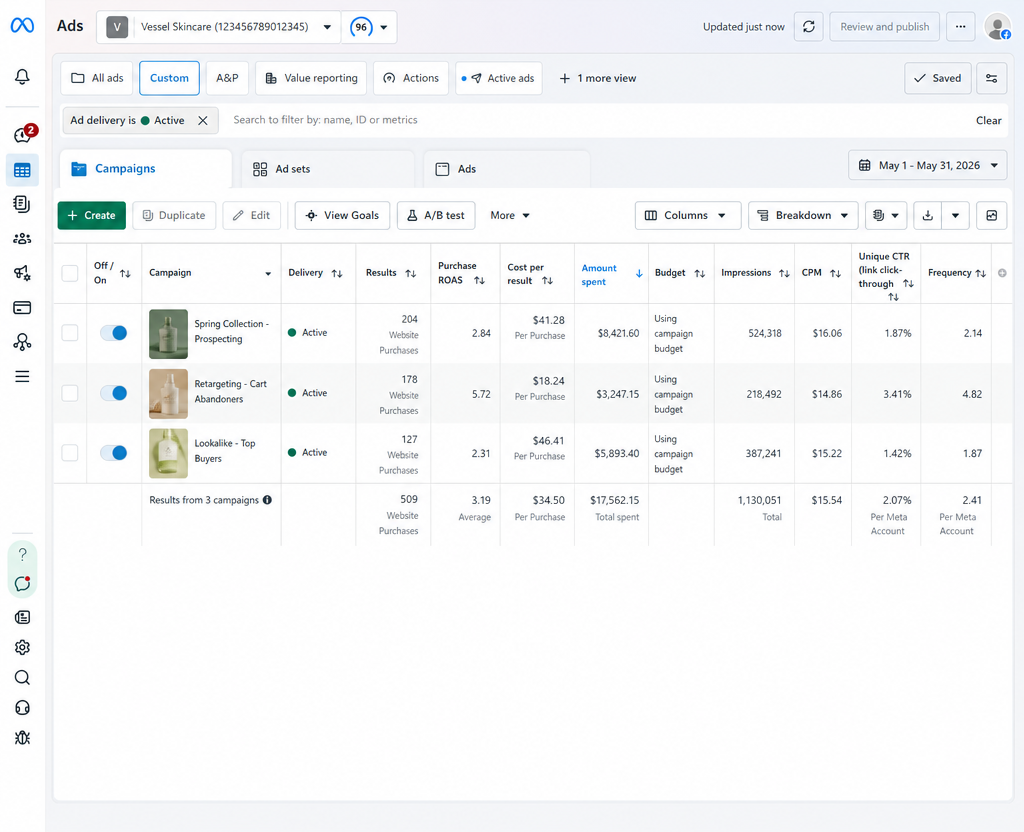1024x832 pixels.
Task: Sort by the Amount spent column
Action: tap(611, 274)
